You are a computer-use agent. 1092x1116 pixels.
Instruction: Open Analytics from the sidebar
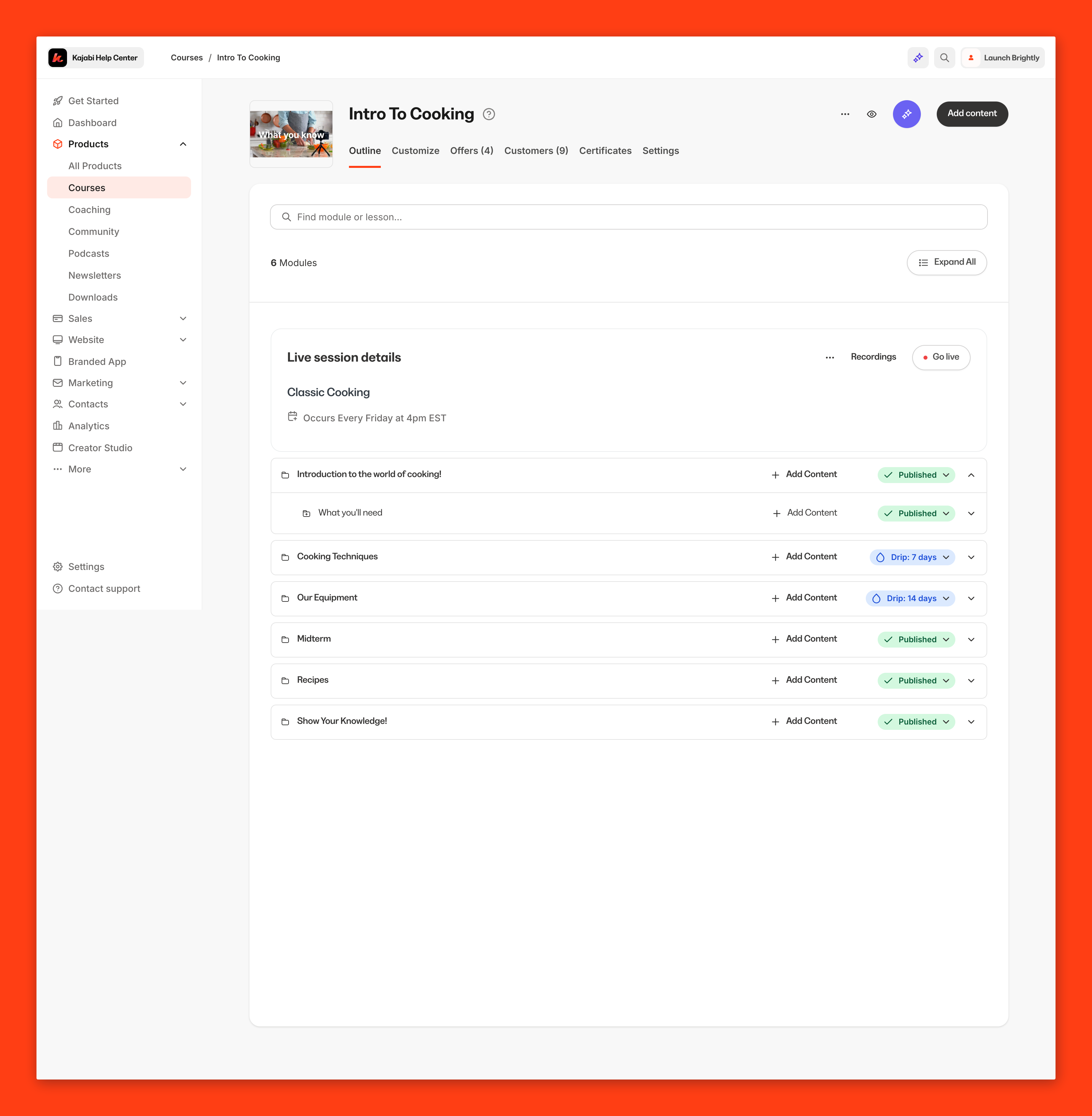coord(88,426)
